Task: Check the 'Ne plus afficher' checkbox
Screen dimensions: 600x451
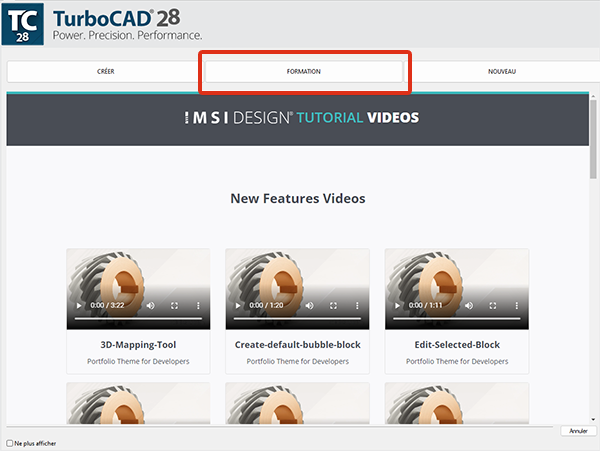Action: tap(10, 443)
